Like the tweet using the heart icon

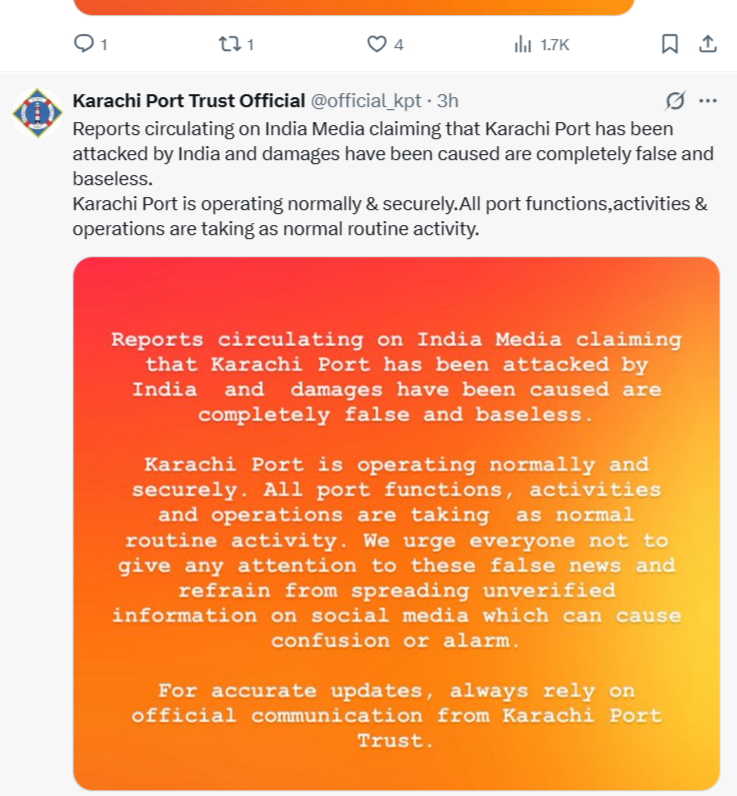[x=377, y=44]
